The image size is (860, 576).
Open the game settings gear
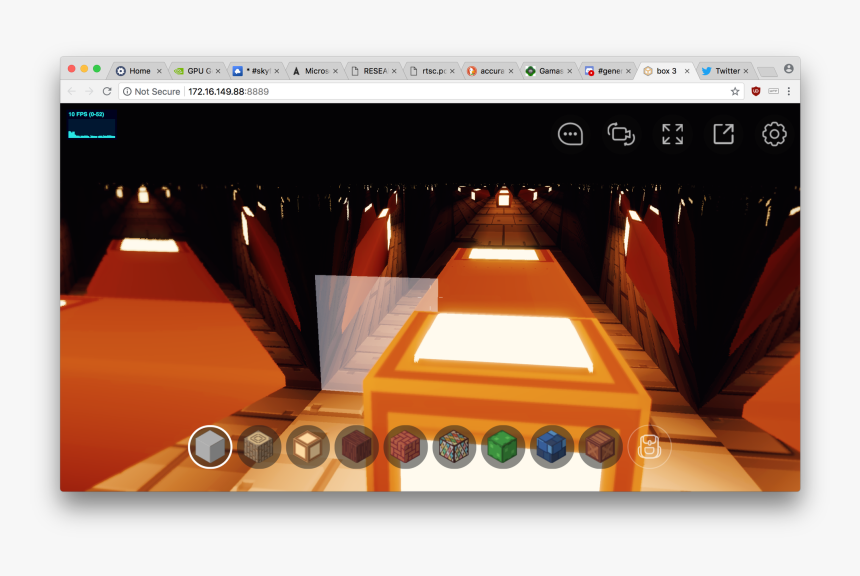pos(774,134)
